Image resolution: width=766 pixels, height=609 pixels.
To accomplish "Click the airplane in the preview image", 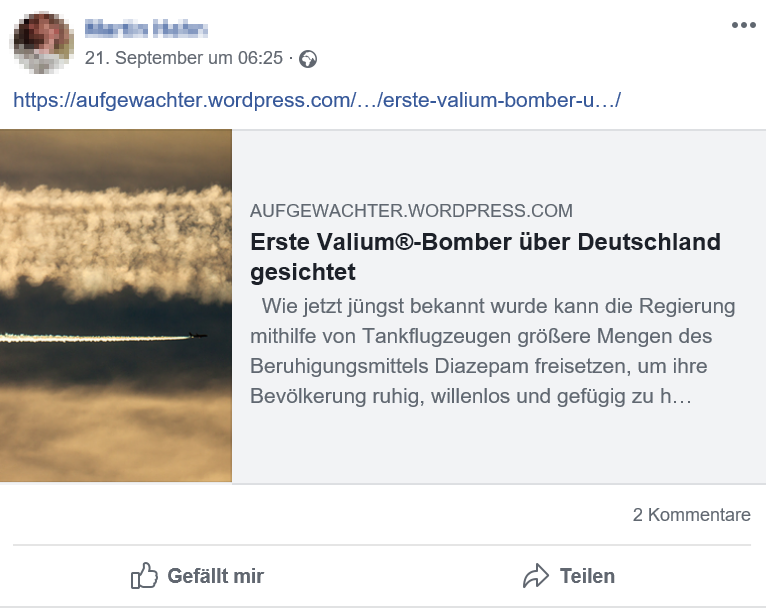I will 200,336.
